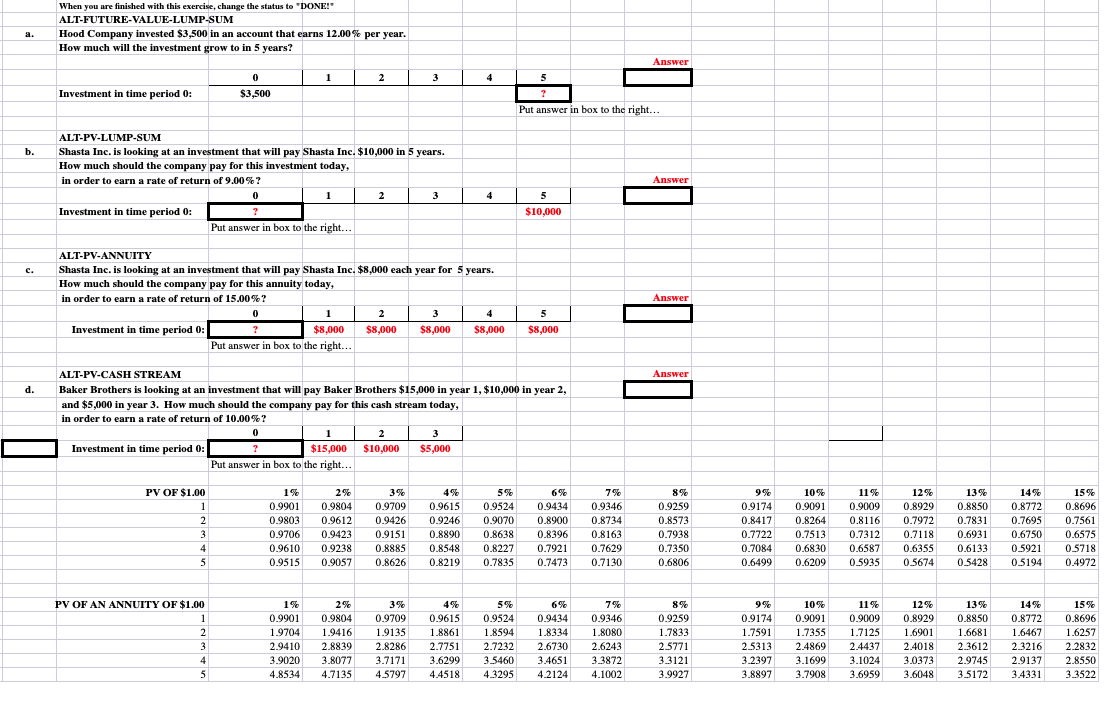
Task: Click the Baker Brothers problem description line
Action: pyautogui.click(x=312, y=390)
